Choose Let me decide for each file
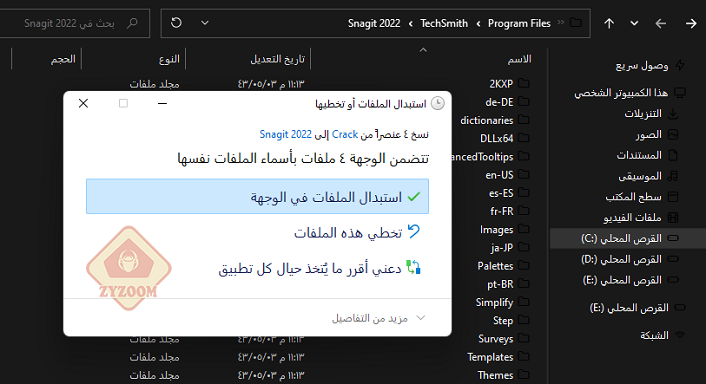Image resolution: width=706 pixels, height=384 pixels. pos(320,268)
